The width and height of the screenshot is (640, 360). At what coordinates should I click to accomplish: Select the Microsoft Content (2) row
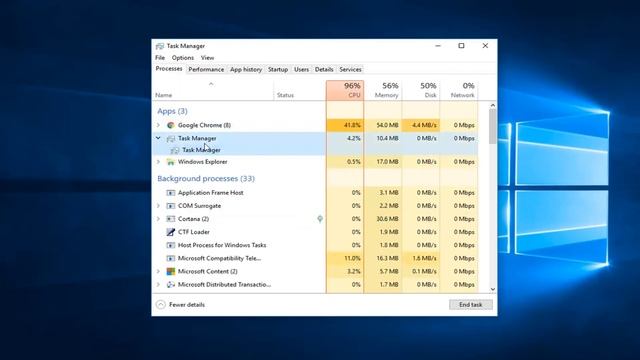[315, 271]
